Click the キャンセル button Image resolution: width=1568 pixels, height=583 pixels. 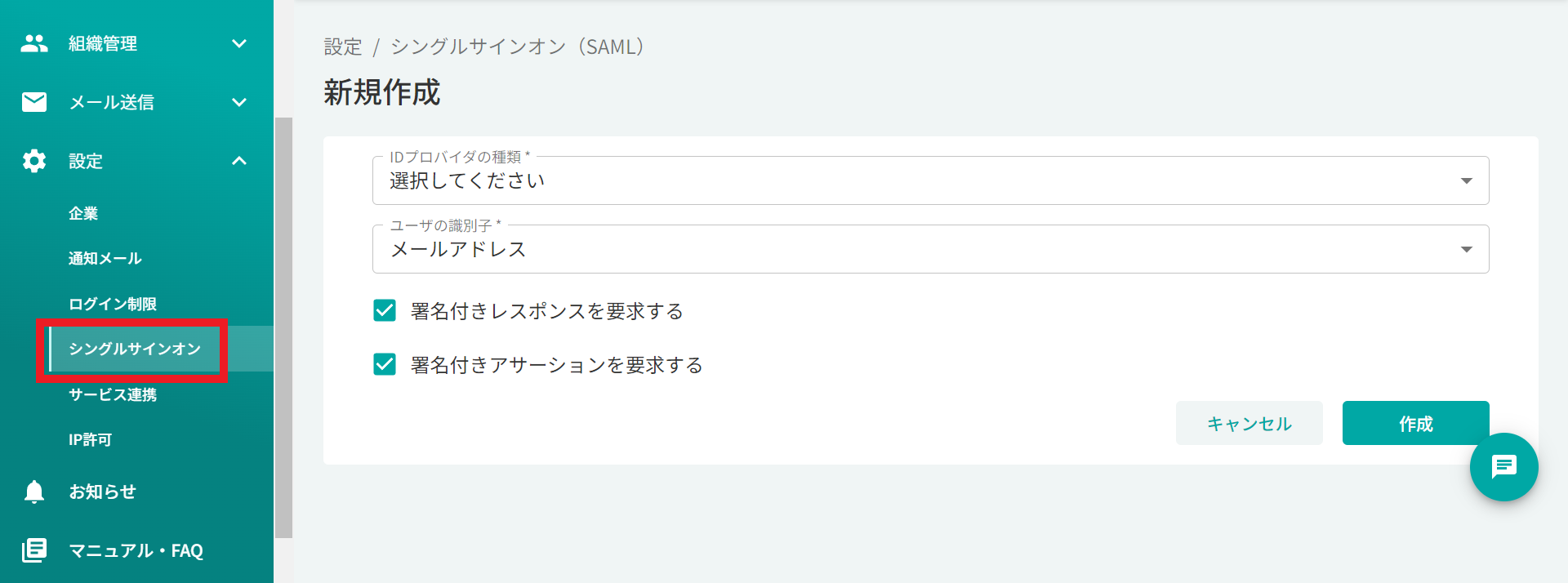coord(1249,423)
